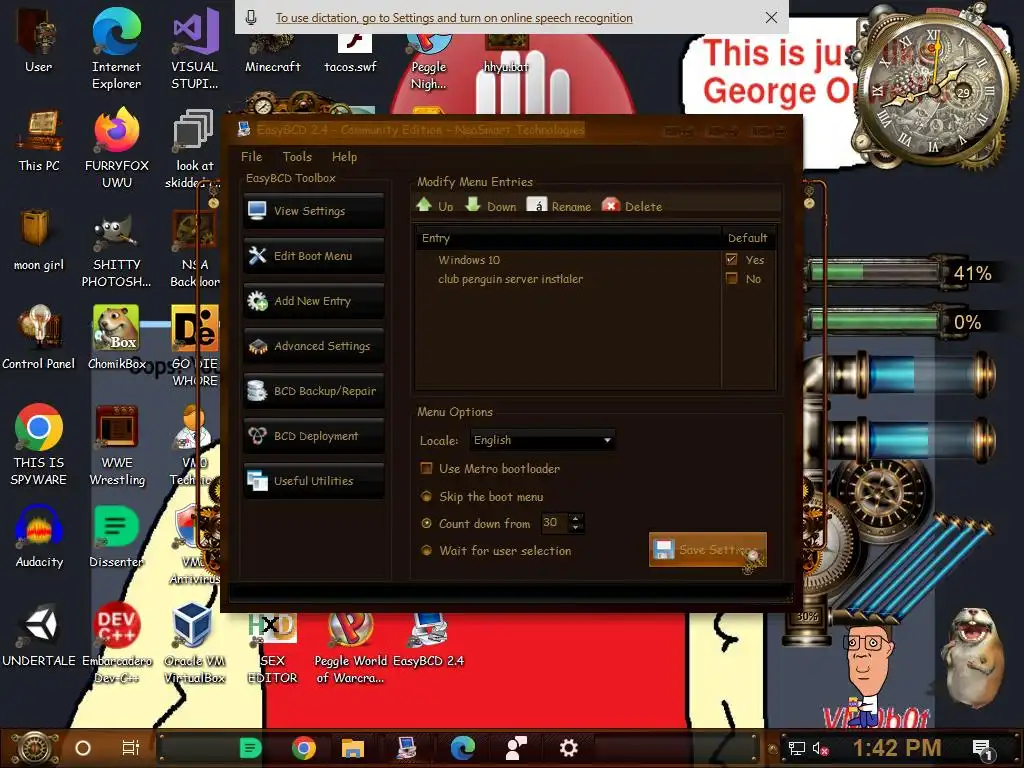Open the User desktop icon
1024x768 pixels.
click(39, 39)
